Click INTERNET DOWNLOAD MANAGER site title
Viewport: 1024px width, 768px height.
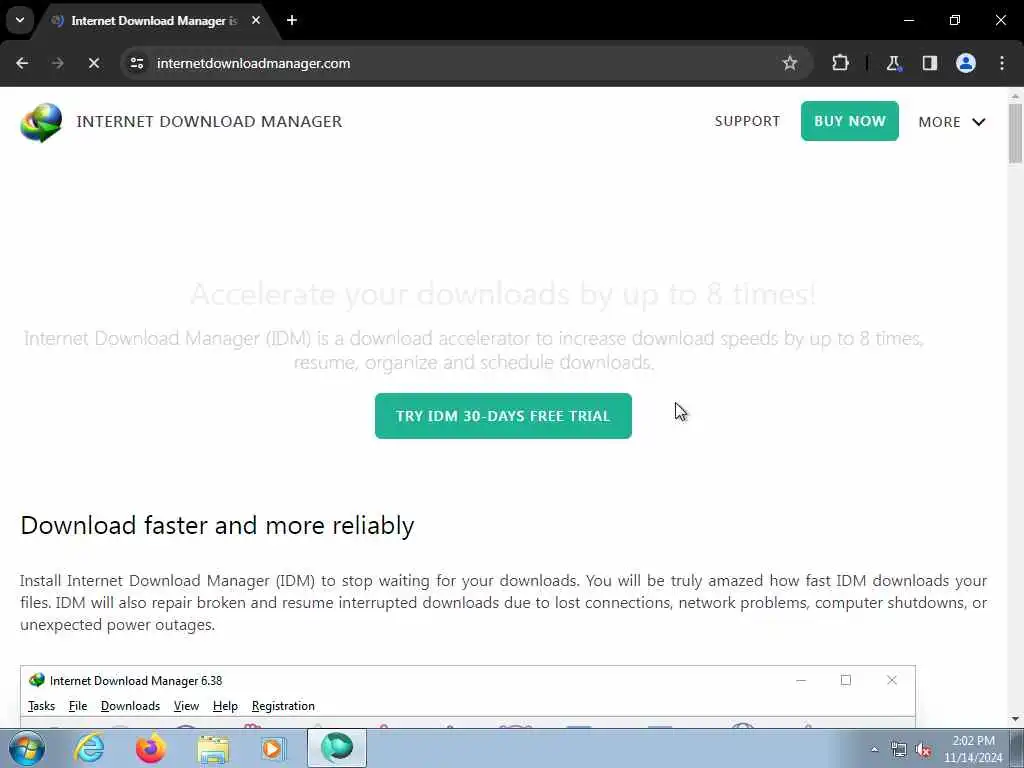point(209,122)
